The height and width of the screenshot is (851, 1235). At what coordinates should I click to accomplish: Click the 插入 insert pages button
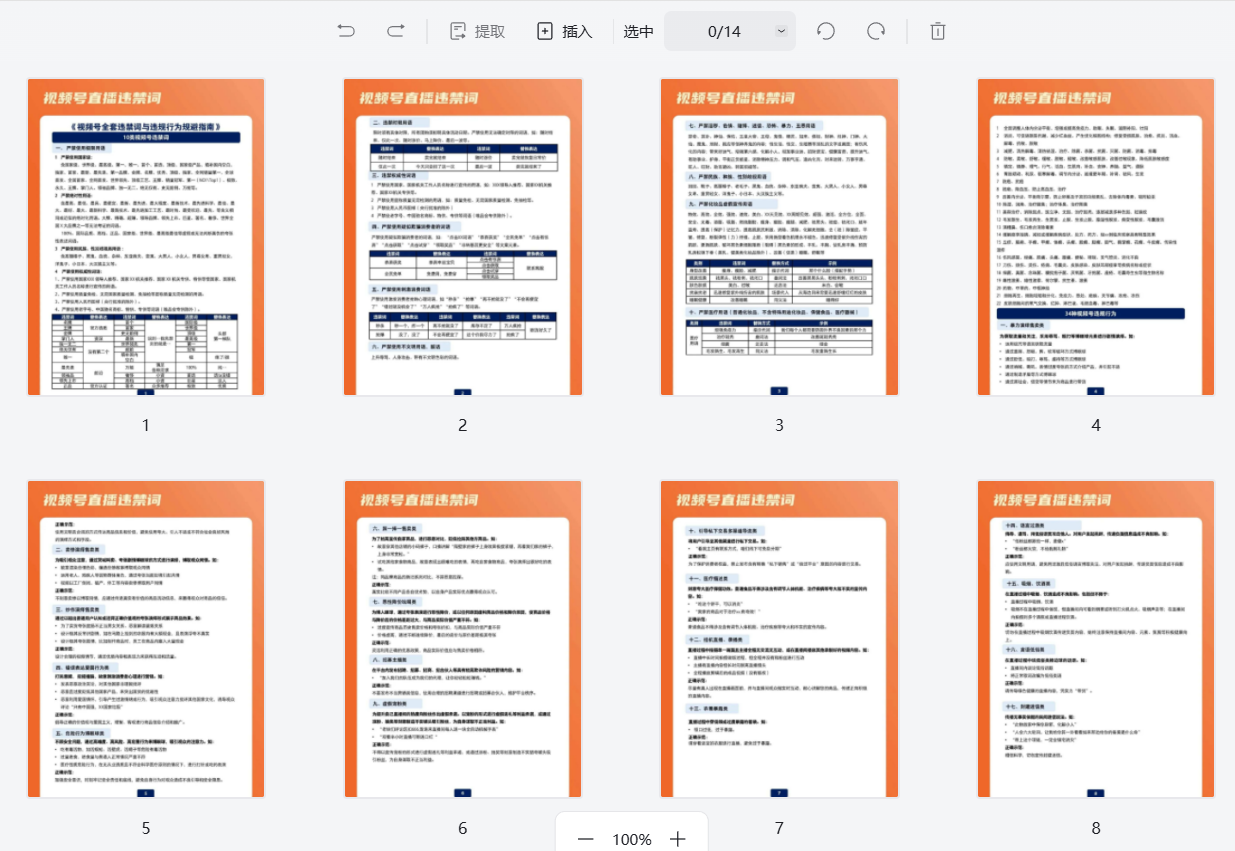click(x=565, y=31)
